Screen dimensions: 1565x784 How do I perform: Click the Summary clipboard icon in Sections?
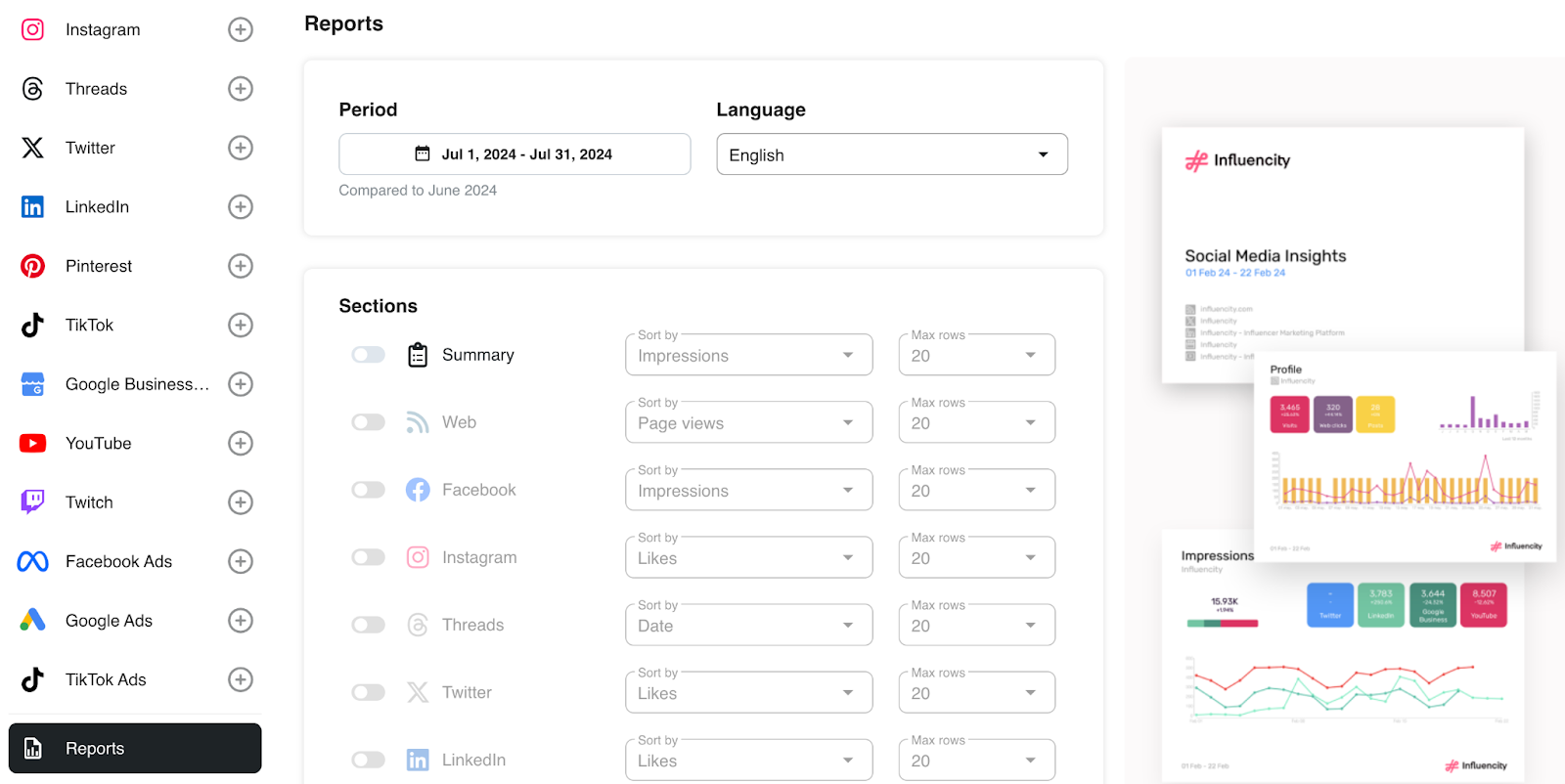click(x=418, y=355)
